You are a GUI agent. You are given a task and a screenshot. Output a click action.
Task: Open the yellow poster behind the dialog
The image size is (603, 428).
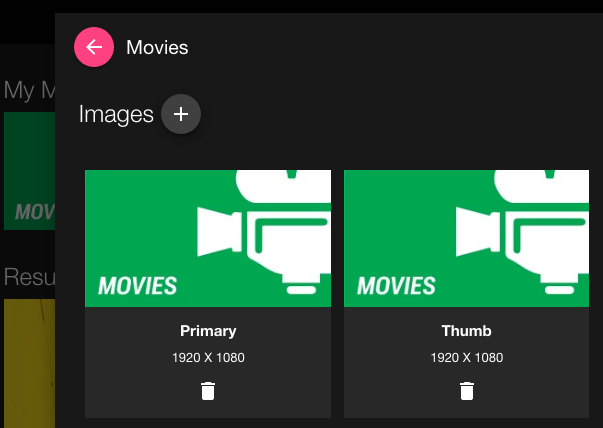click(x=29, y=363)
